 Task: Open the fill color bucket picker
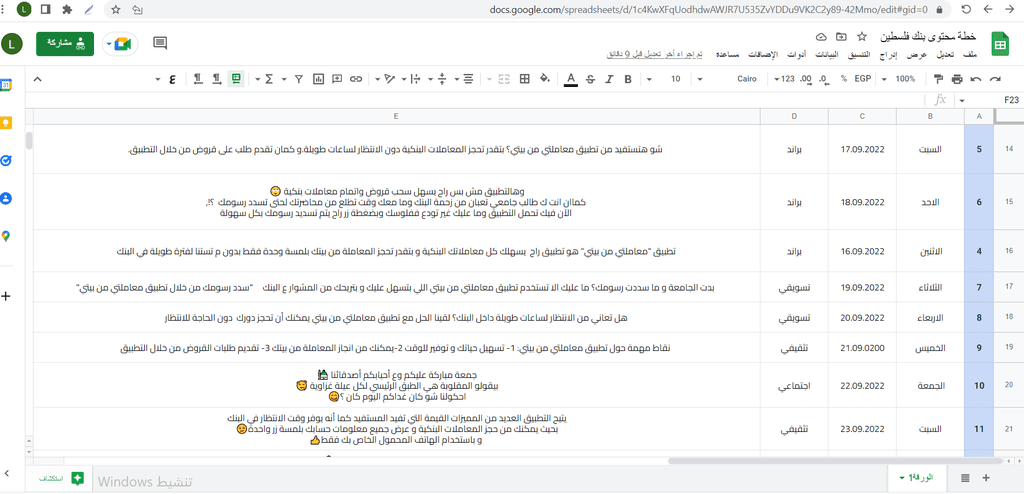545,79
